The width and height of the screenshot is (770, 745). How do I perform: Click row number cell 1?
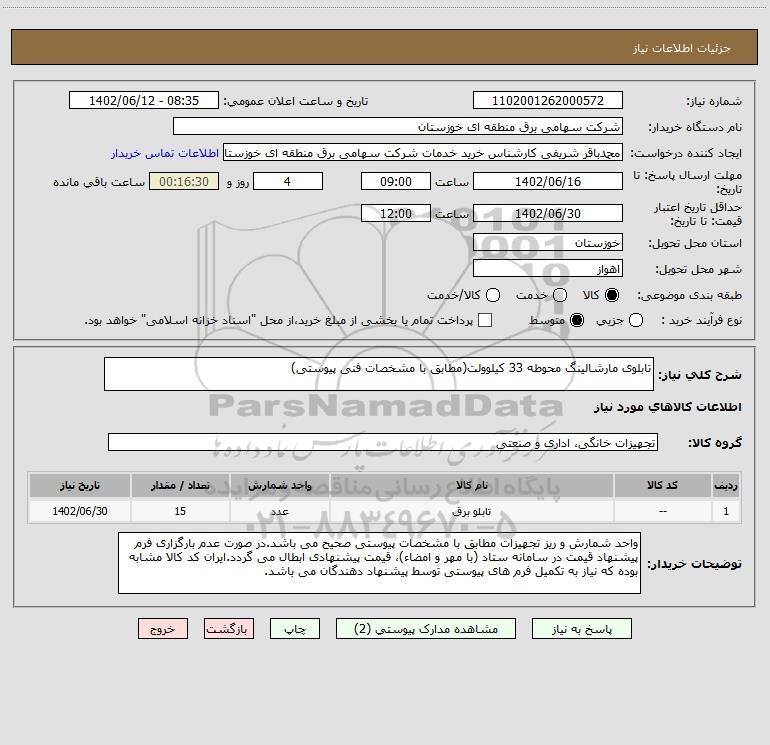pos(726,511)
